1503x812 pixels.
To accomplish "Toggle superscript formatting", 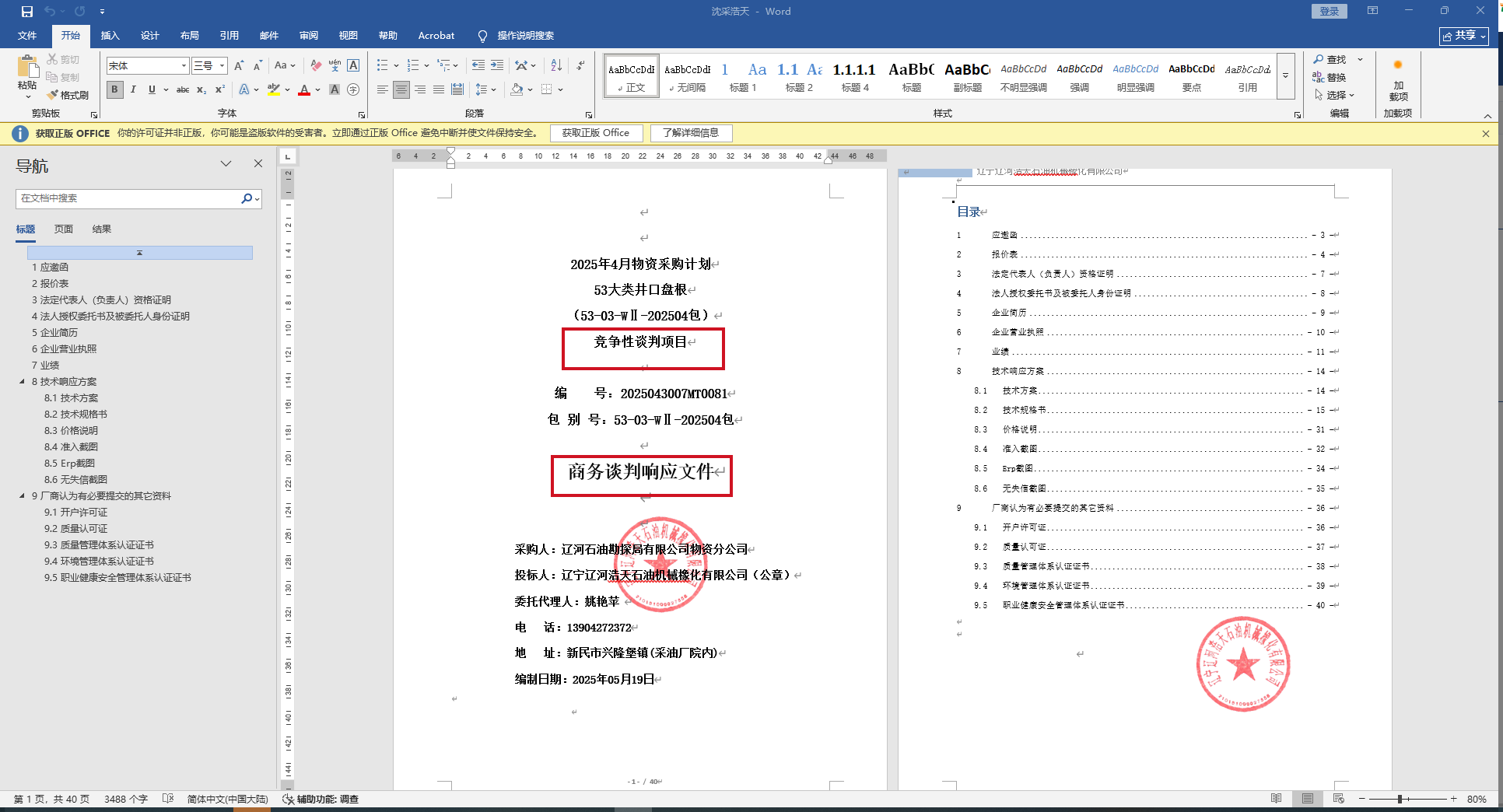I will [x=220, y=89].
